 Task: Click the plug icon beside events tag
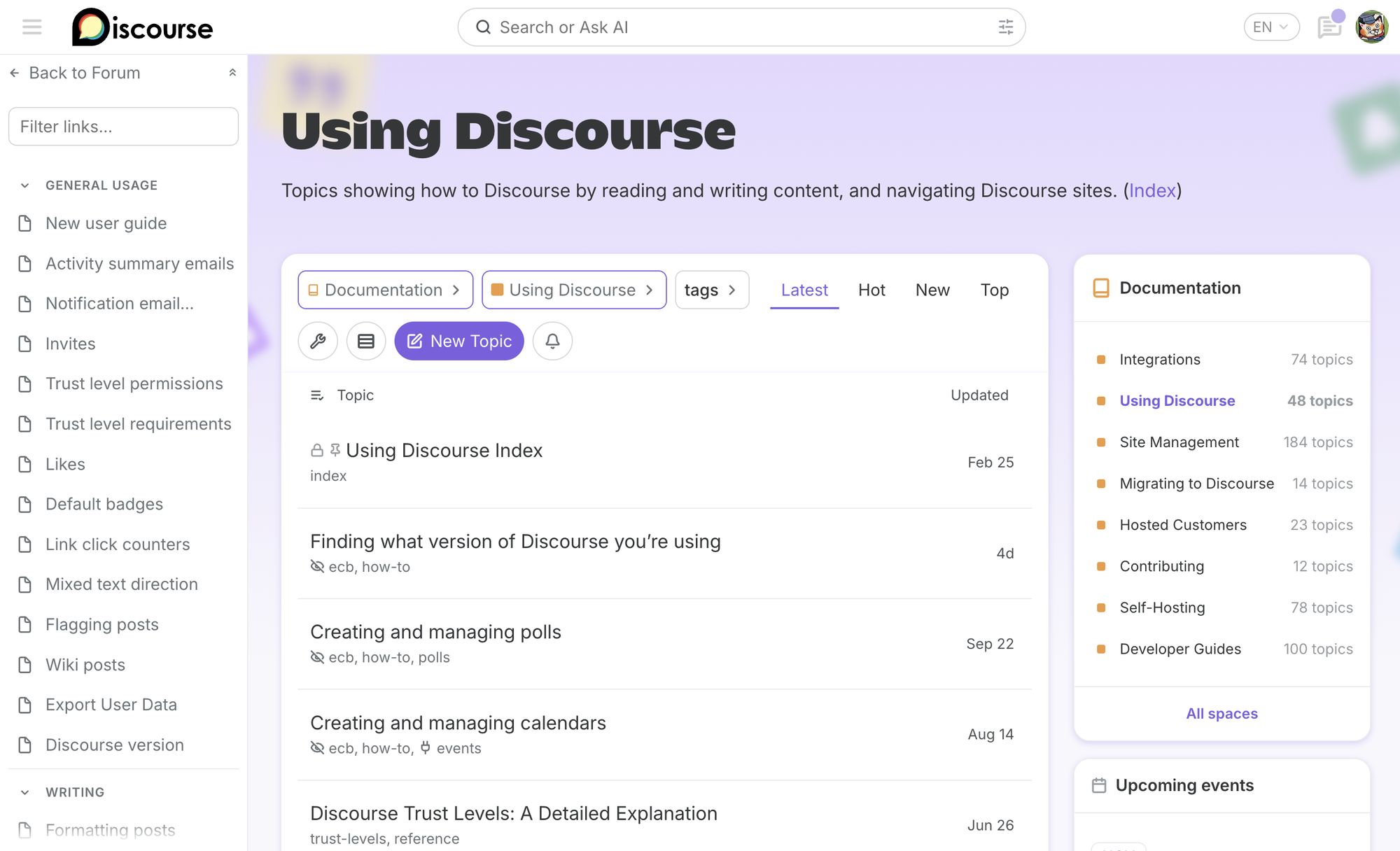[x=425, y=748]
